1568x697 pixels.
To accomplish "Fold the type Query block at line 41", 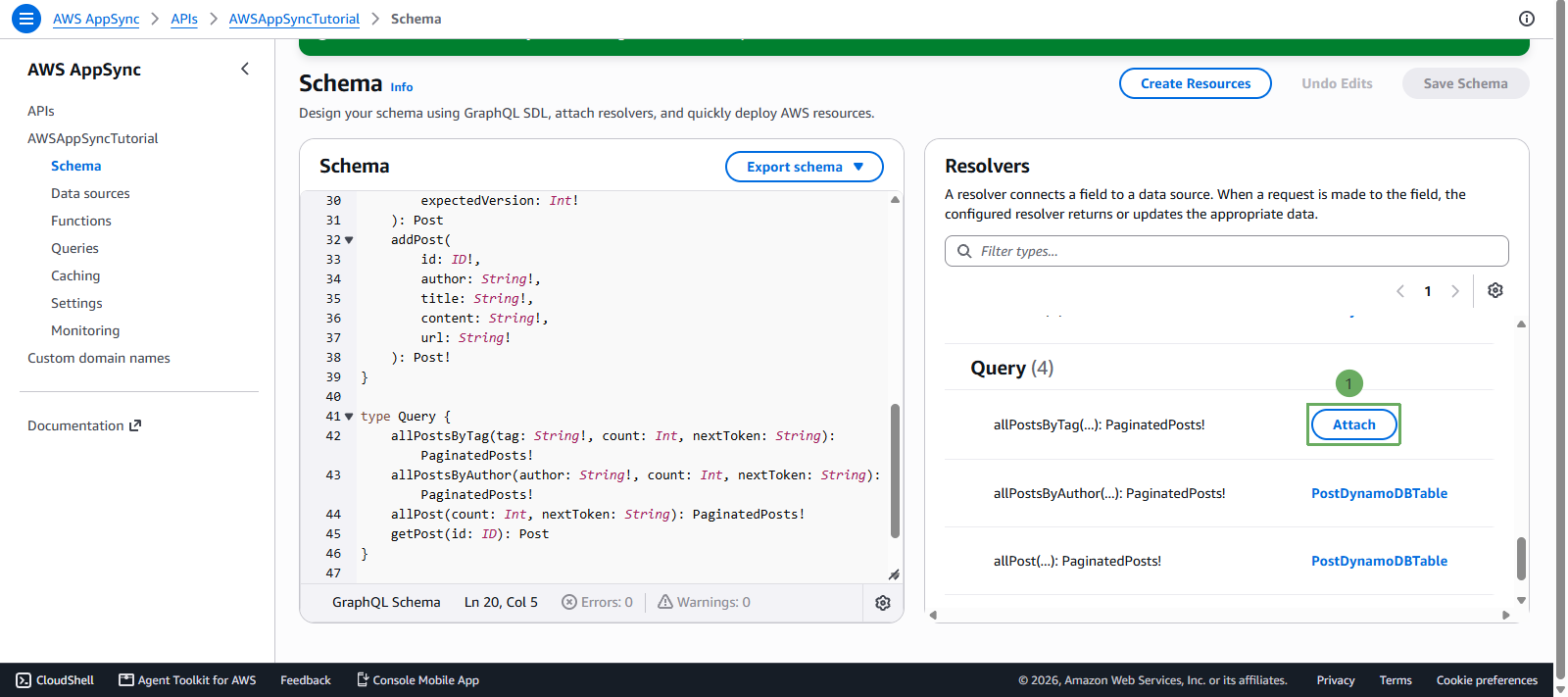I will tap(349, 417).
